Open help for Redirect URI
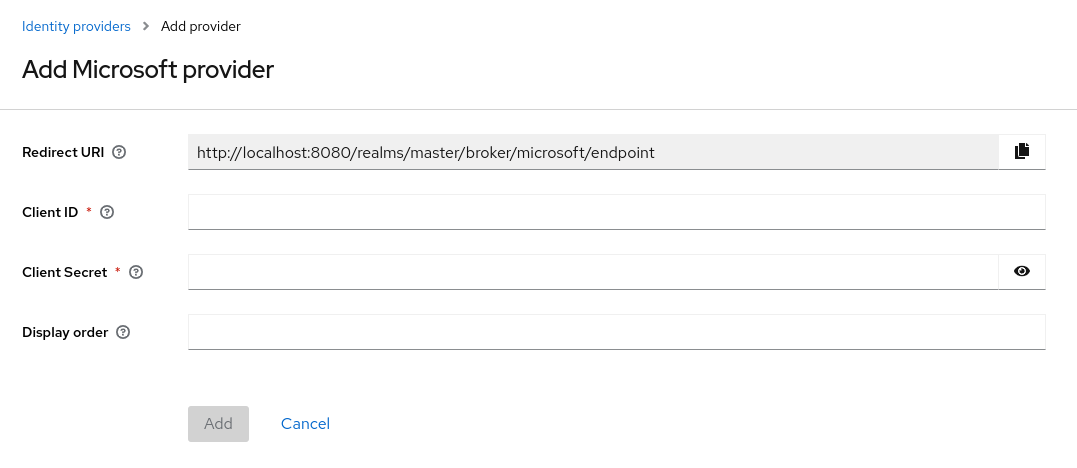 [119, 153]
